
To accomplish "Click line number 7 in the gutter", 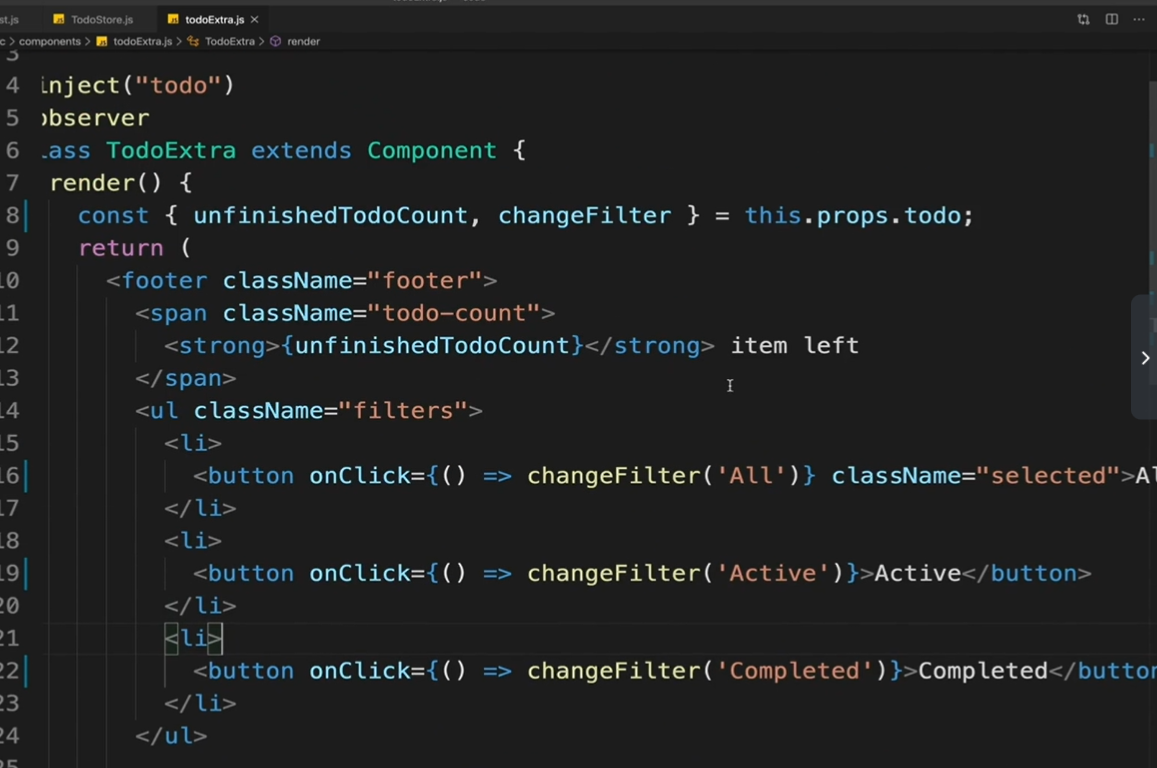I will pyautogui.click(x=12, y=182).
